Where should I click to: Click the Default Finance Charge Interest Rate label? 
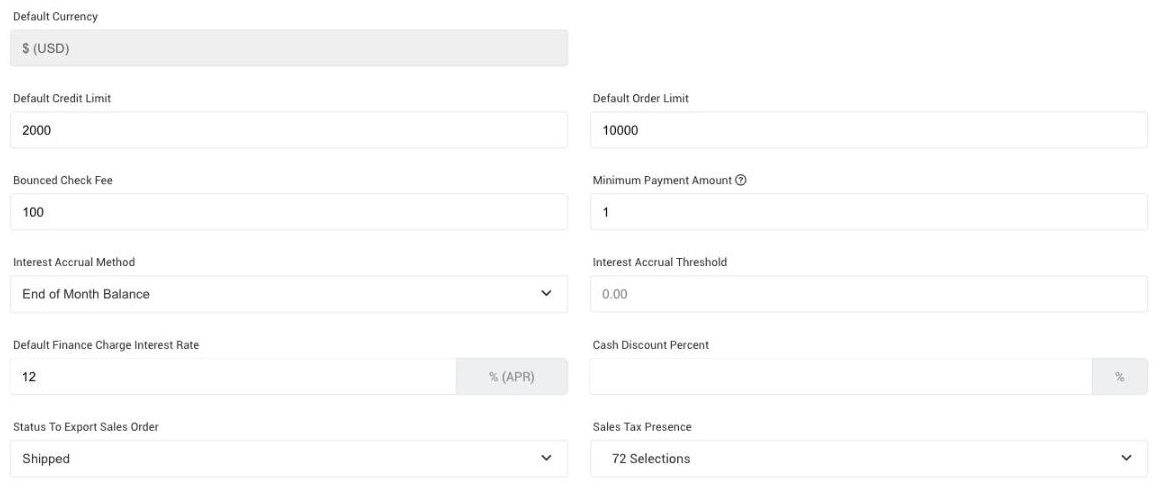[x=106, y=345]
